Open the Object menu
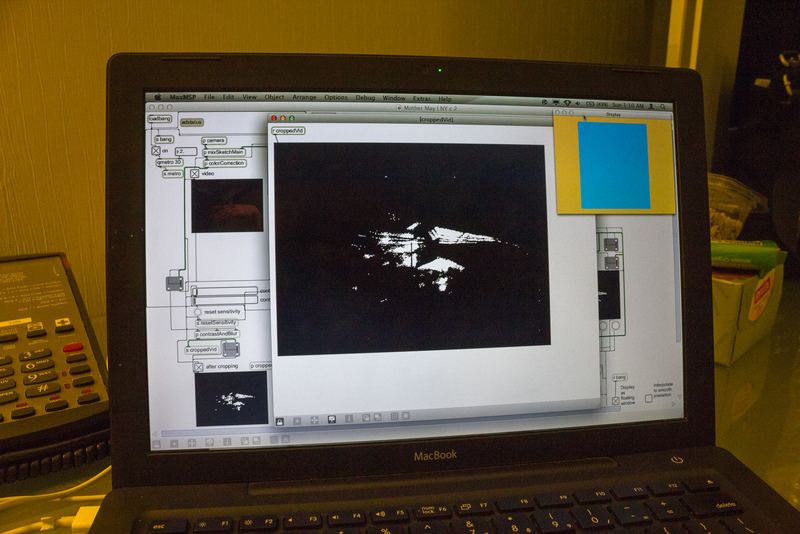Viewport: 800px width, 534px height. point(274,97)
